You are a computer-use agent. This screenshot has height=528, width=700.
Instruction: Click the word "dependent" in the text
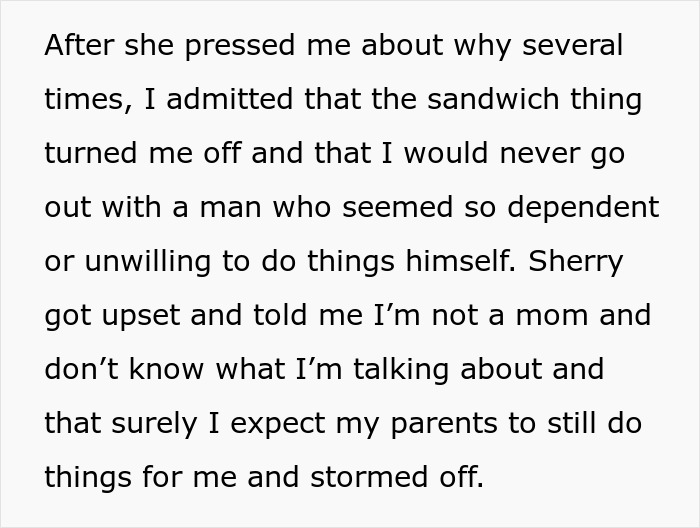583,208
